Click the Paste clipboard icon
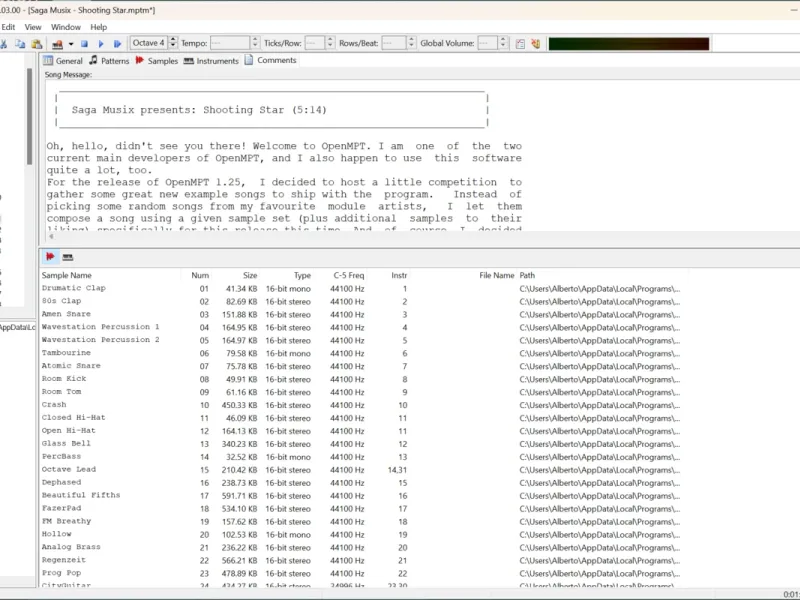This screenshot has width=800, height=600. click(x=36, y=44)
